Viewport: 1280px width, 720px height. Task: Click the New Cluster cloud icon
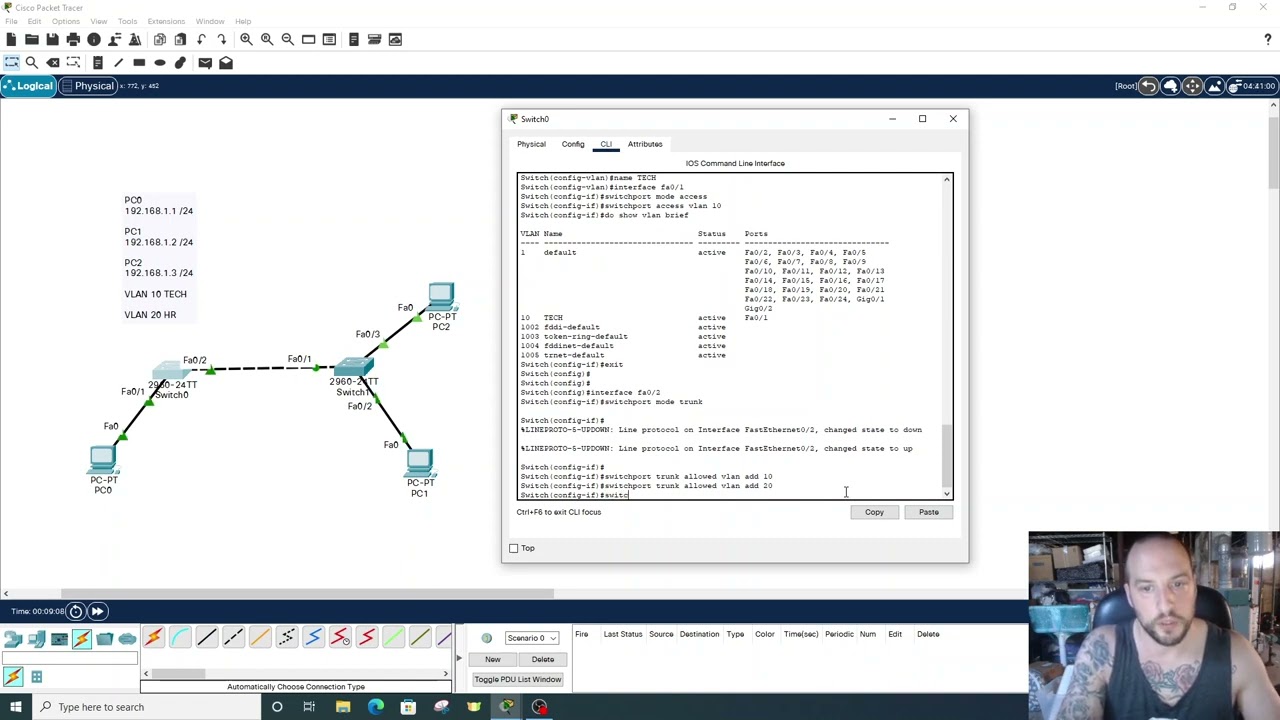coord(1171,86)
